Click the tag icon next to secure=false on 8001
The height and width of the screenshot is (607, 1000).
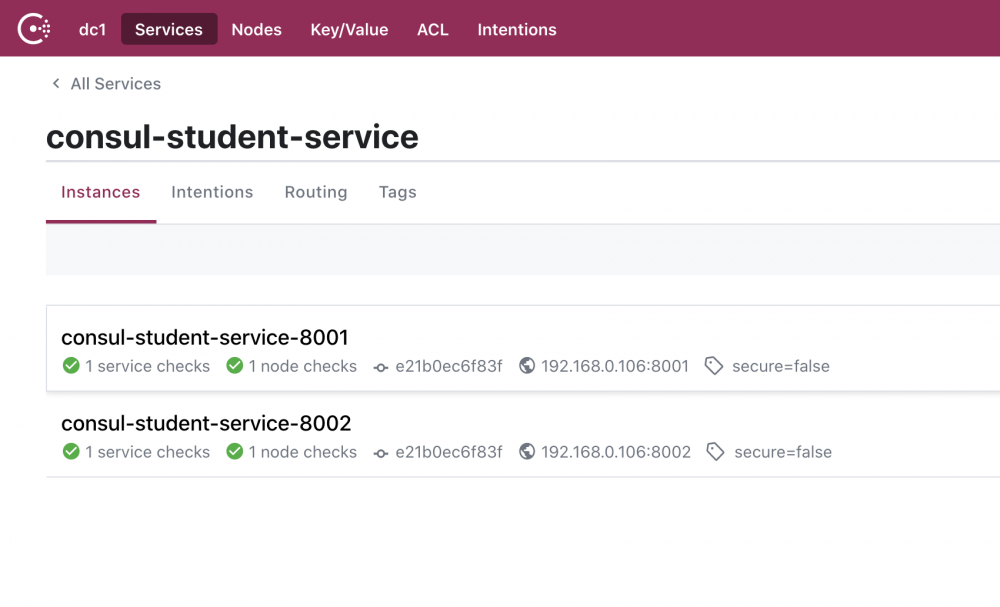pos(714,366)
